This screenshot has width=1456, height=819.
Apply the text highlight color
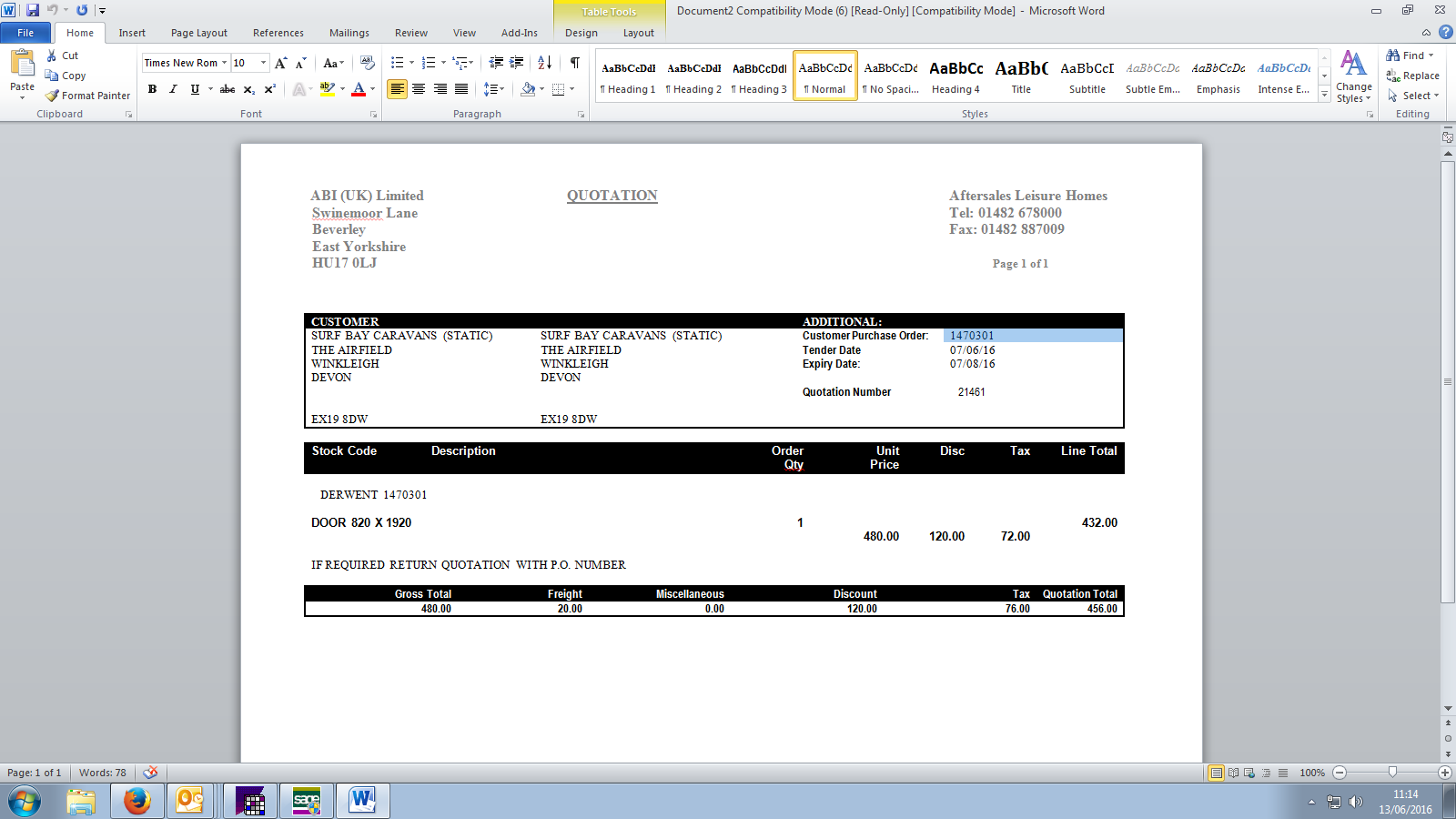327,89
